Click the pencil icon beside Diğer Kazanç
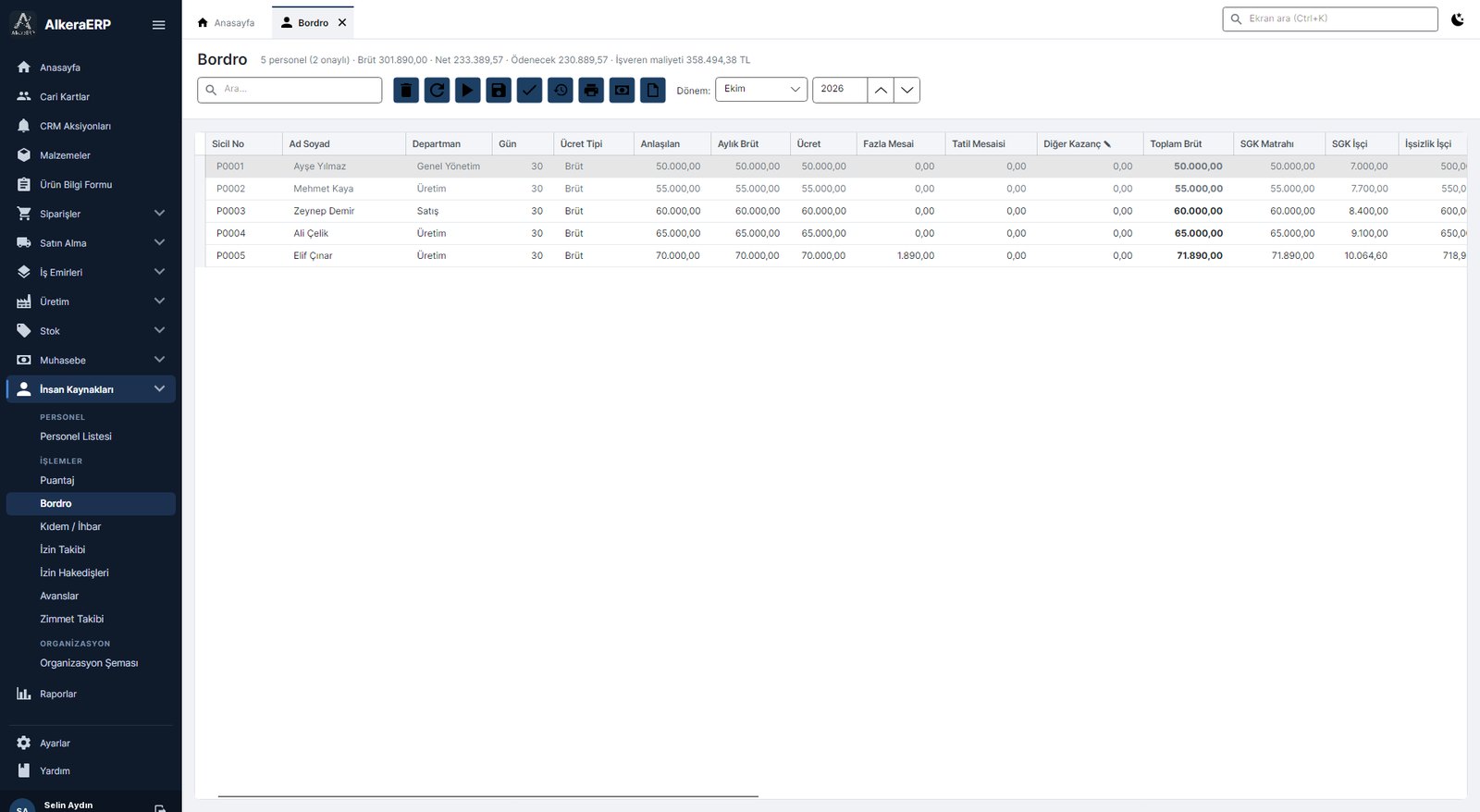The image size is (1480, 812). coord(1107,144)
